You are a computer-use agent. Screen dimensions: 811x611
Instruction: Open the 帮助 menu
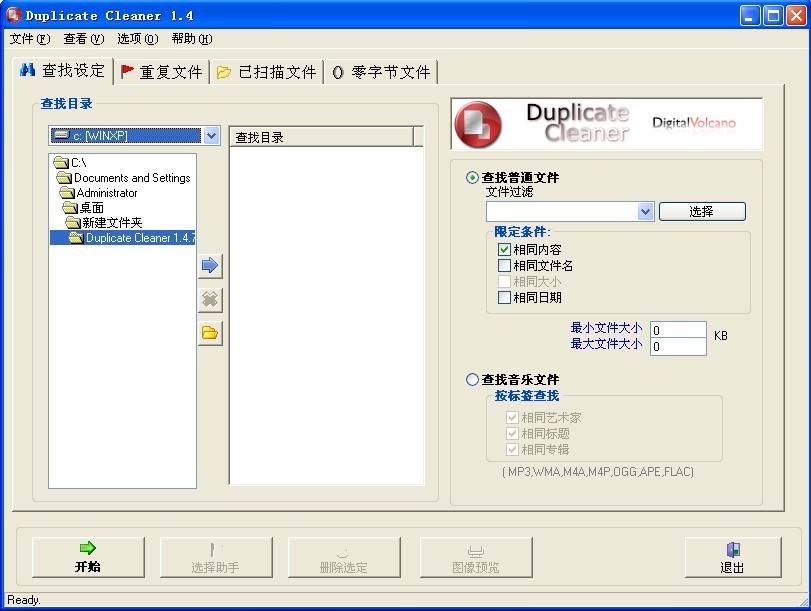pyautogui.click(x=191, y=39)
